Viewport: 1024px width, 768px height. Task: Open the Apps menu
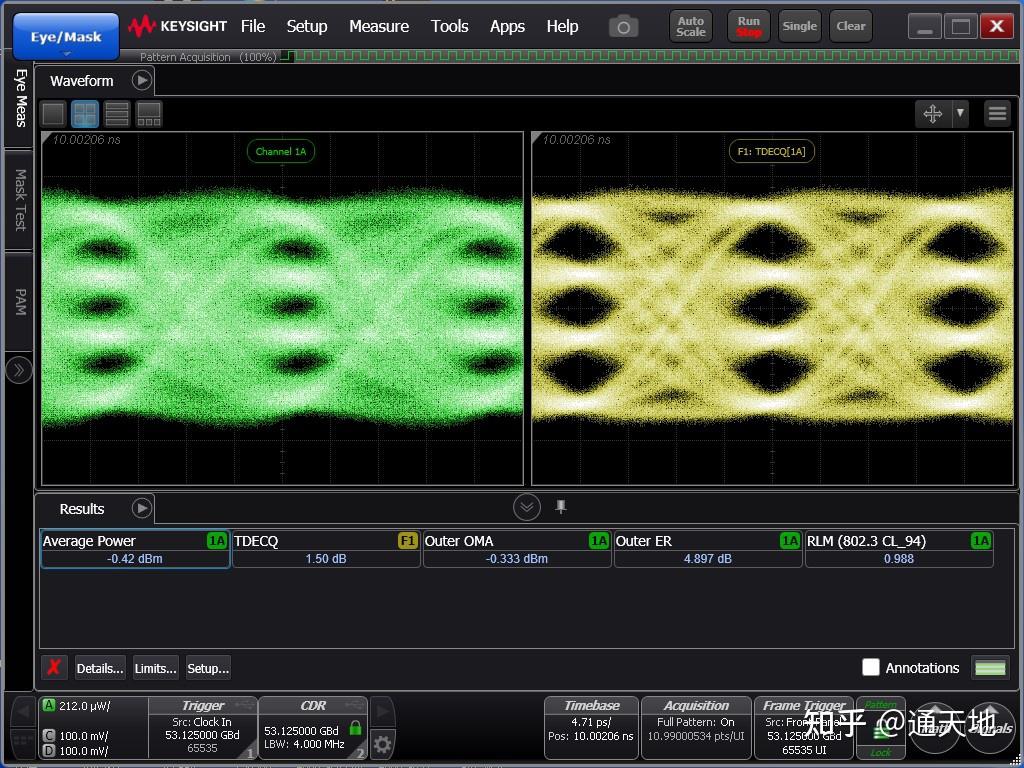point(507,26)
